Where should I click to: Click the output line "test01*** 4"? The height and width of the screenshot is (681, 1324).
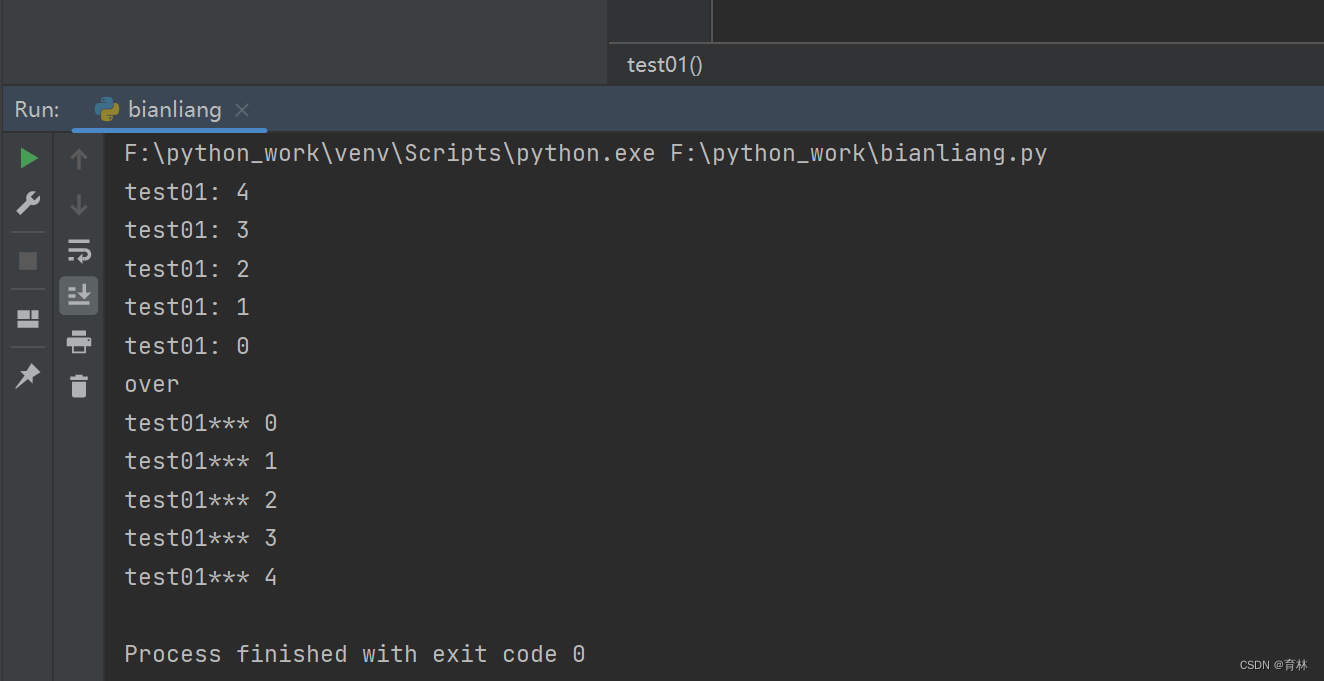point(201,577)
